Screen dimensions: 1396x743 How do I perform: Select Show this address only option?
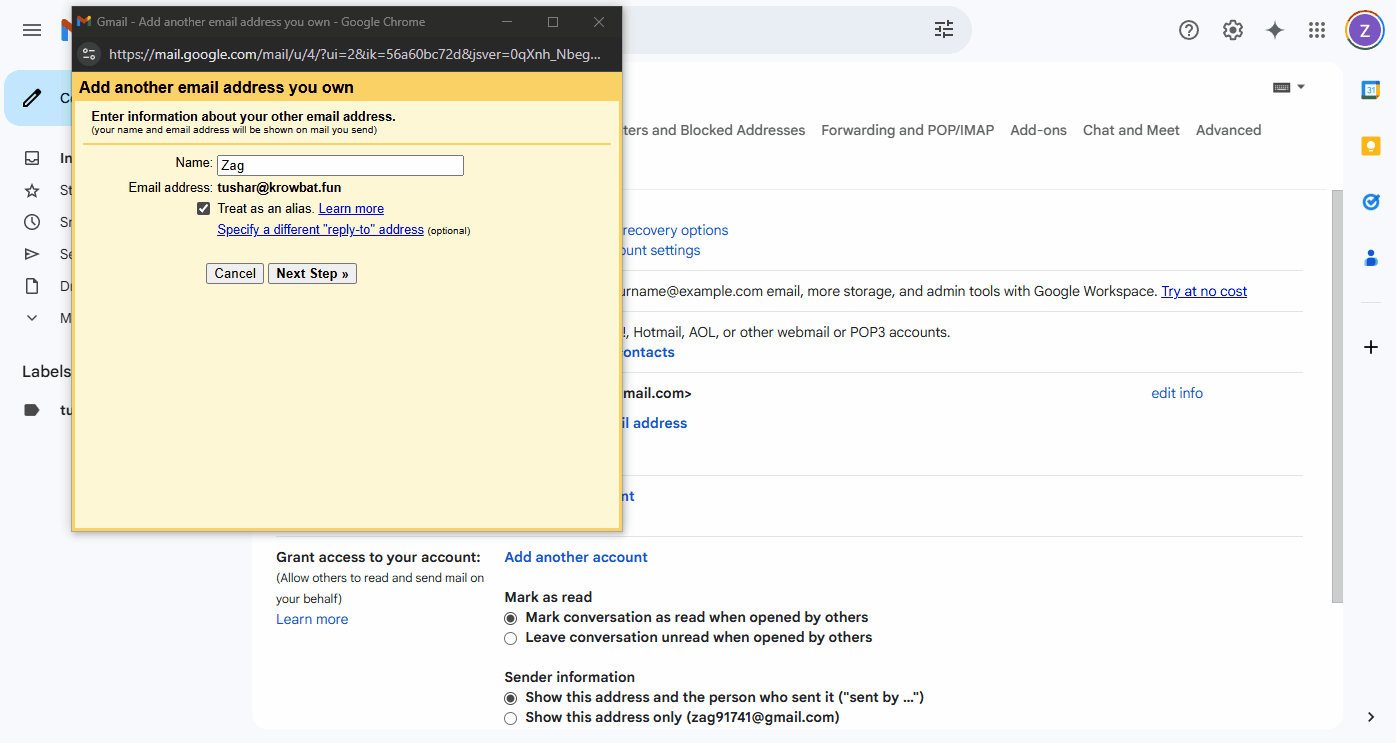tap(511, 718)
